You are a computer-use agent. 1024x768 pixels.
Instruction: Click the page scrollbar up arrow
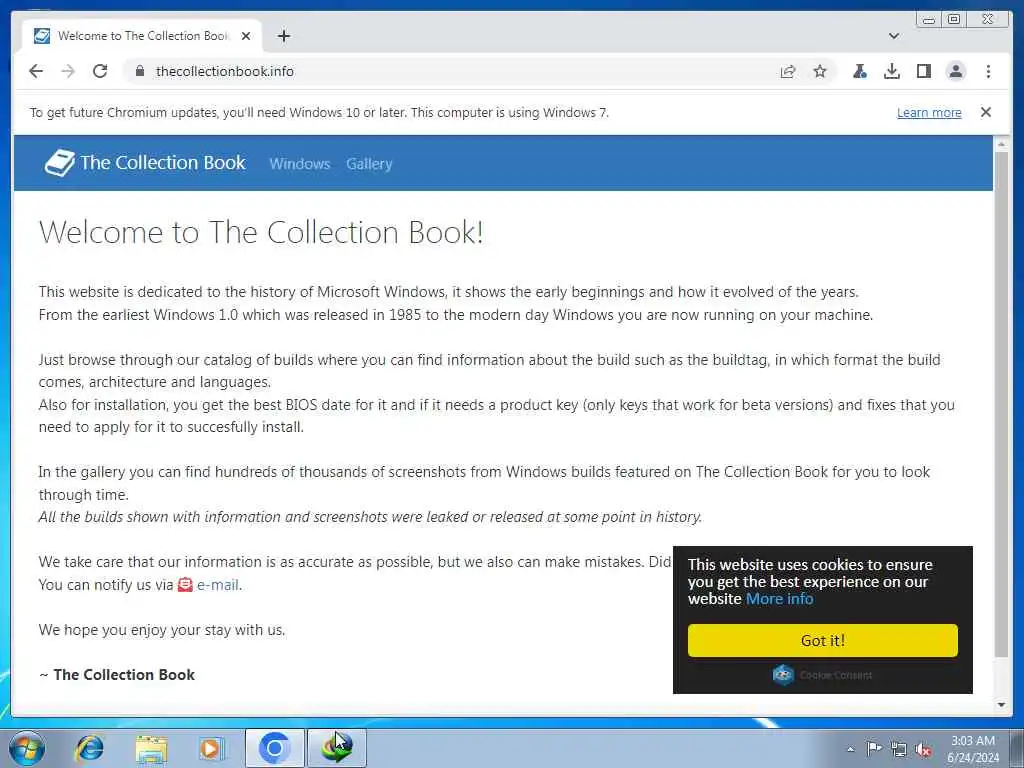(1002, 144)
